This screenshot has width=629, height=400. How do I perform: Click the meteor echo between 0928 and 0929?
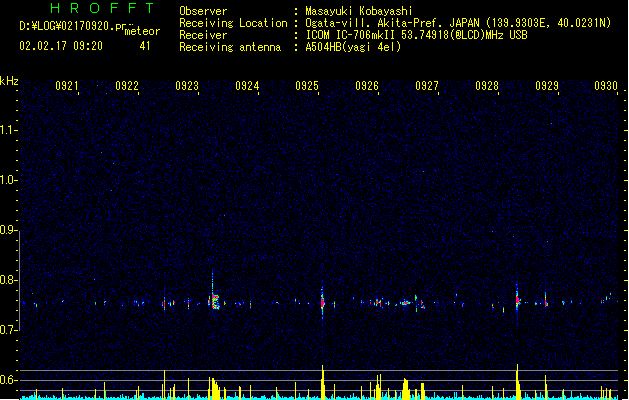pyautogui.click(x=517, y=300)
